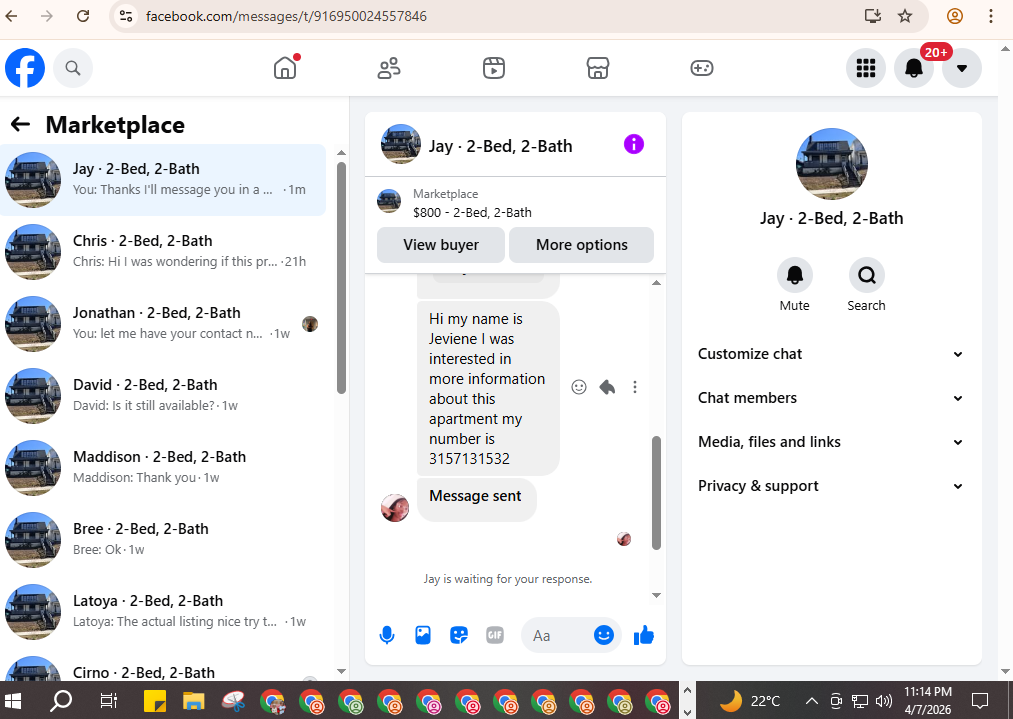This screenshot has width=1013, height=719.
Task: Click the More options button
Action: coord(581,245)
